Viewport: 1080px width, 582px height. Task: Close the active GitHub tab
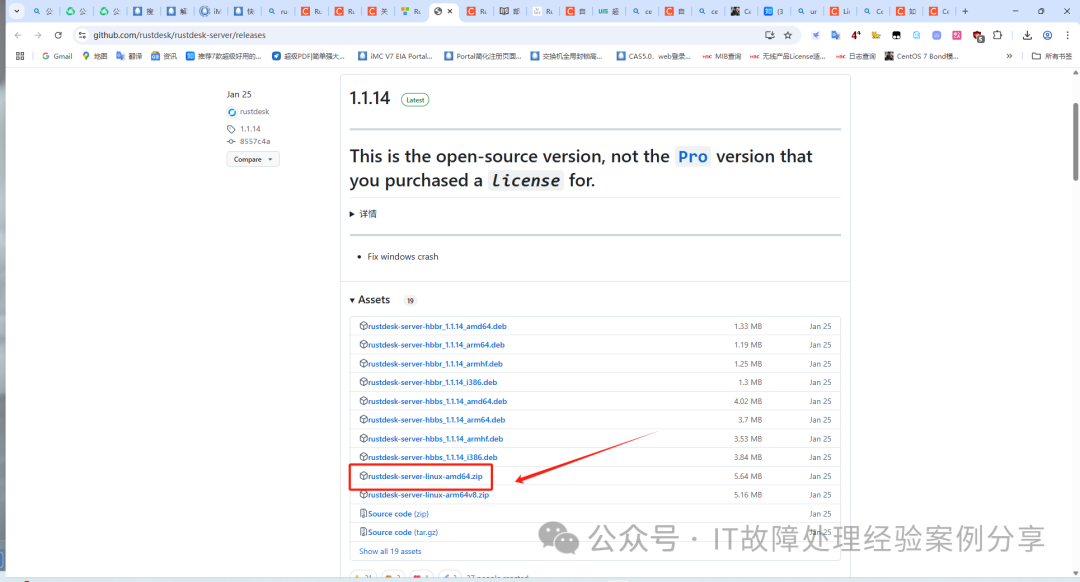(450, 11)
